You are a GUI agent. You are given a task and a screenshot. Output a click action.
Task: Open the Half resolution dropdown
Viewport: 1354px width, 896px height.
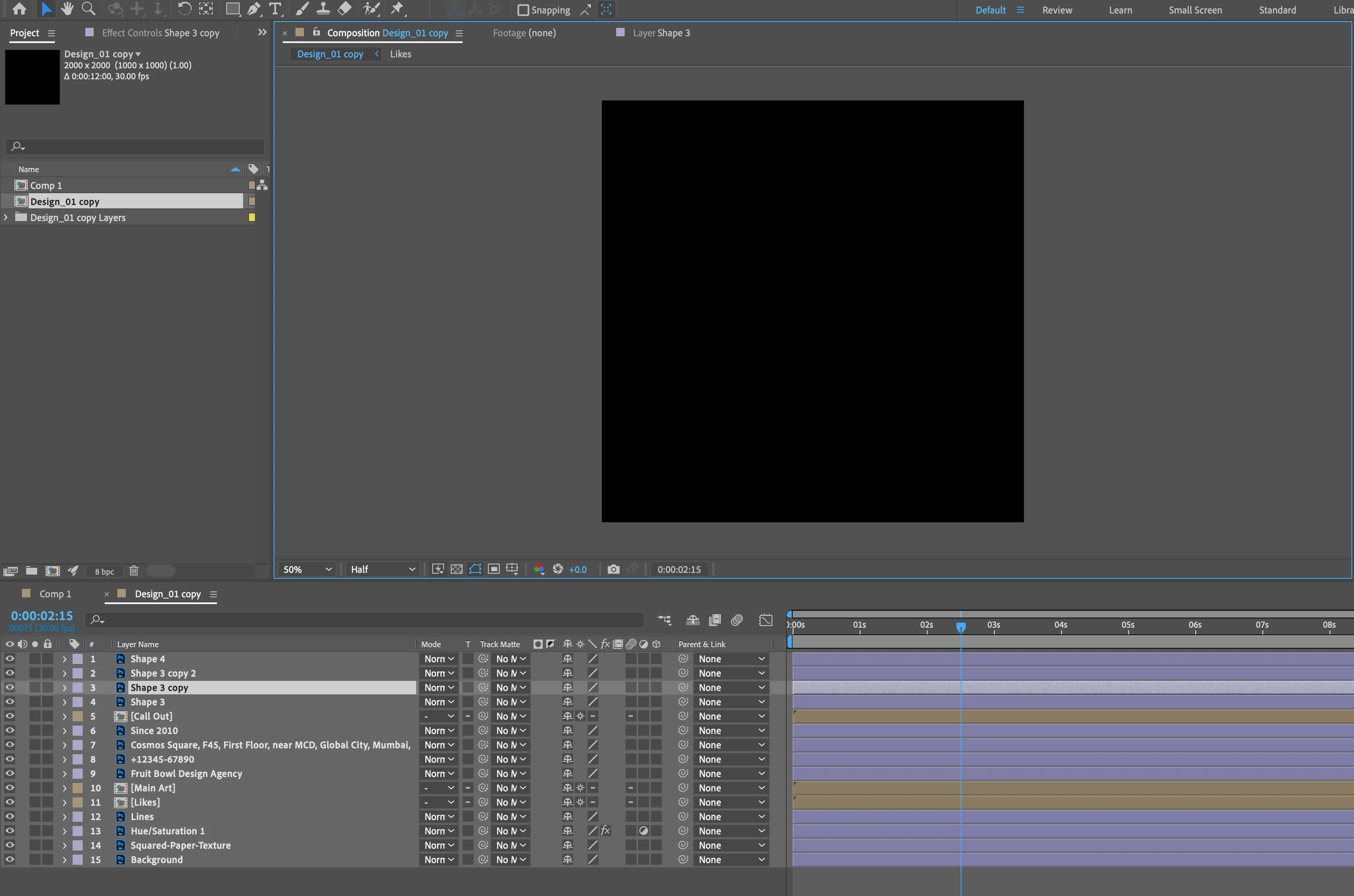[x=382, y=569]
